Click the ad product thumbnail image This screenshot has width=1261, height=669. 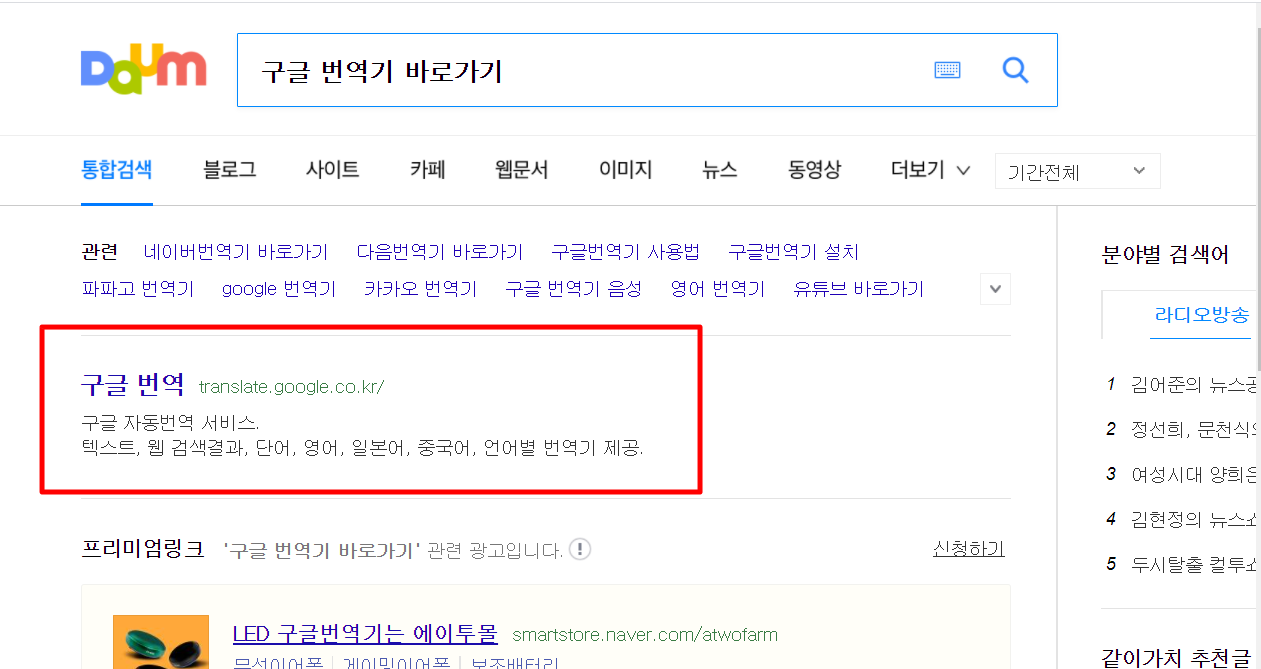pos(161,642)
